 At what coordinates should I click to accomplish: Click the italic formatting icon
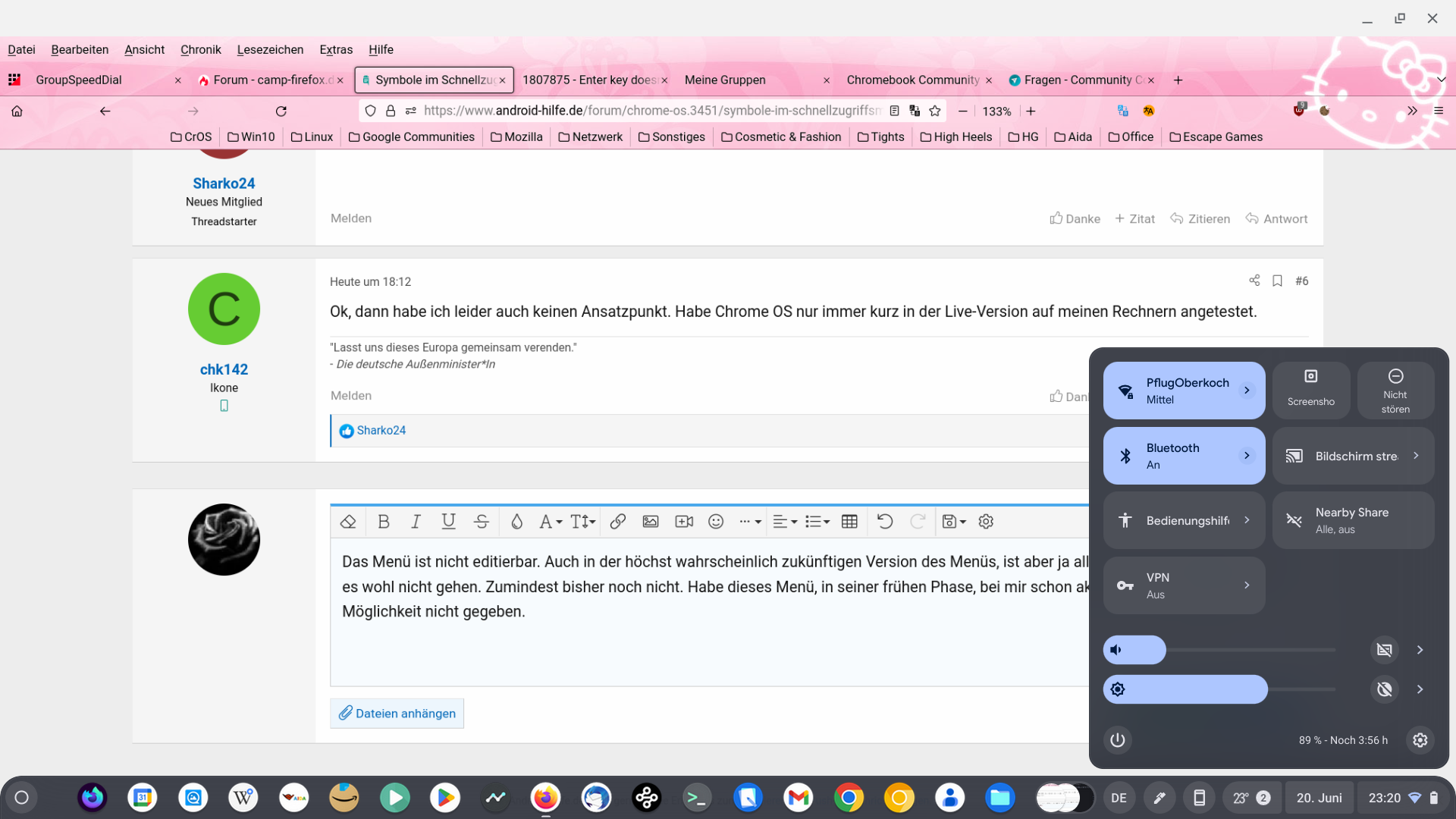(416, 522)
